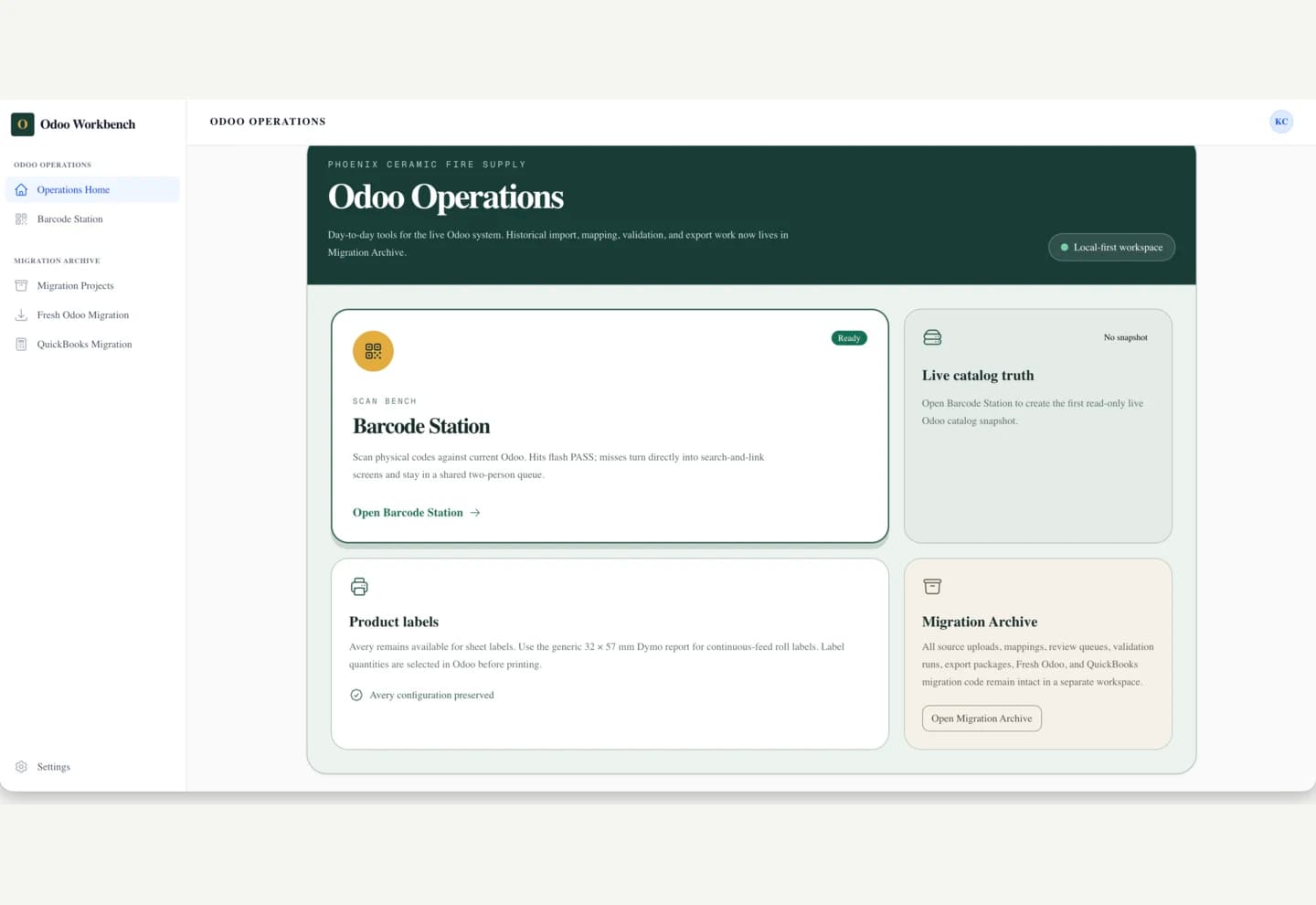
Task: Click the Local-first workspace pill
Action: [x=1111, y=248]
